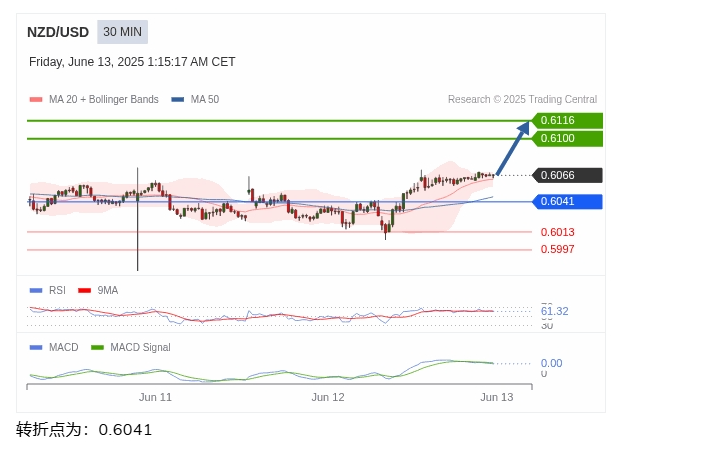
Task: Click the blue MA 50 legend swatch
Action: (x=177, y=100)
